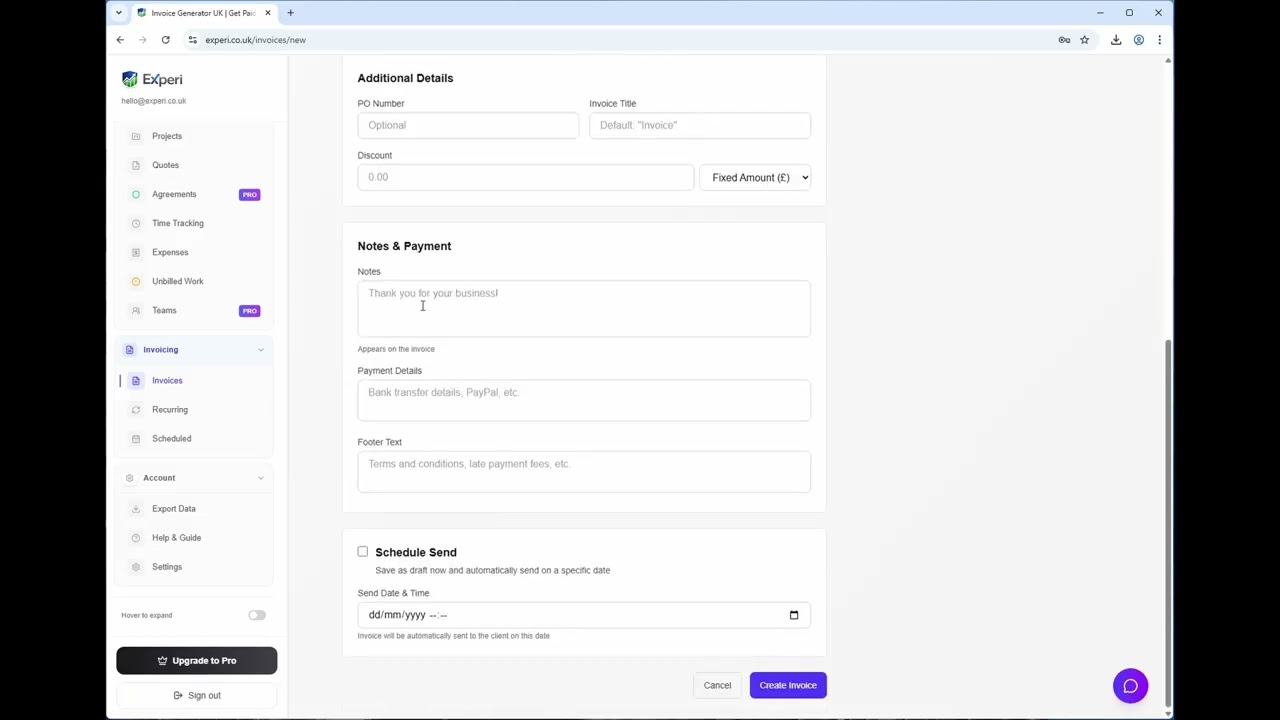Open the tab search dropdown arrow
Screen dimensions: 1280x720
118,13
